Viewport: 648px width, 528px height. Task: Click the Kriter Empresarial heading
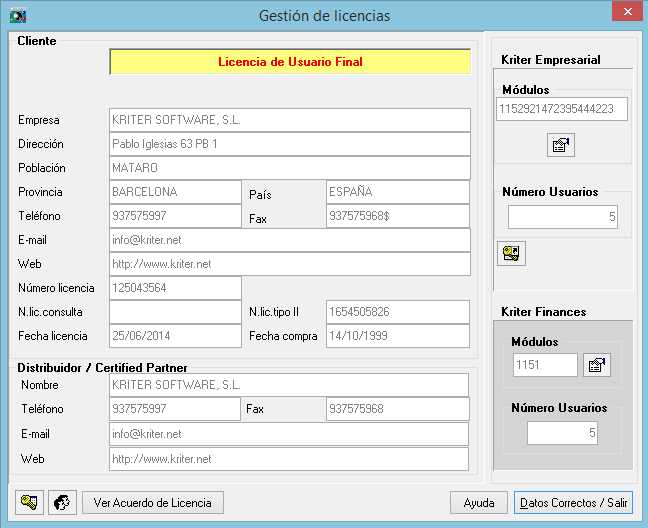point(550,60)
